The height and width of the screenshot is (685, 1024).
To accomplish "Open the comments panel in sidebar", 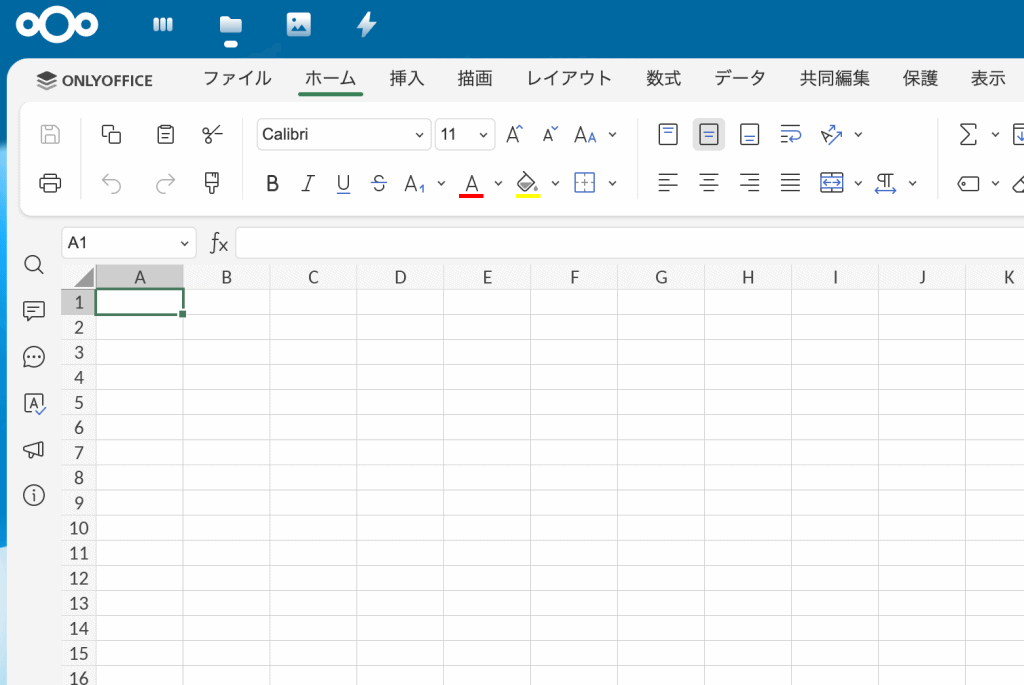I will [34, 311].
